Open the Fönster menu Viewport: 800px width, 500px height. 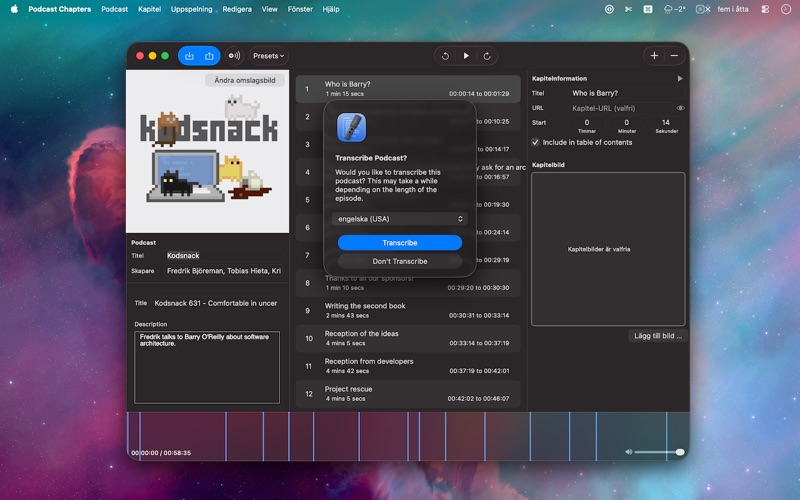(300, 9)
